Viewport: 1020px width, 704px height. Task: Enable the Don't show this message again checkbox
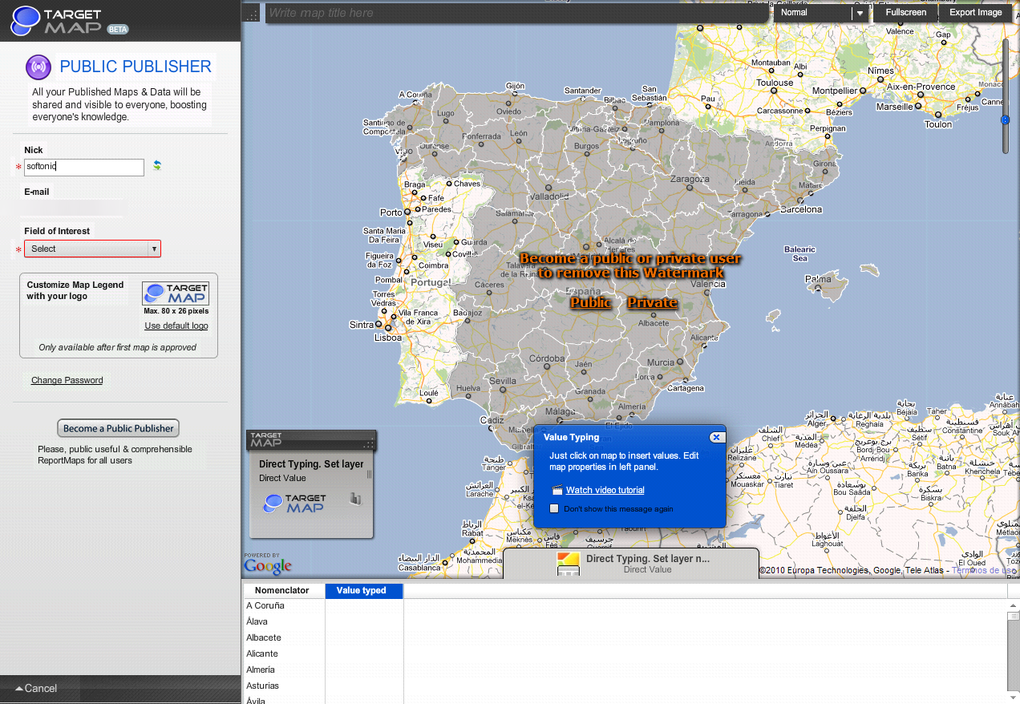[553, 508]
